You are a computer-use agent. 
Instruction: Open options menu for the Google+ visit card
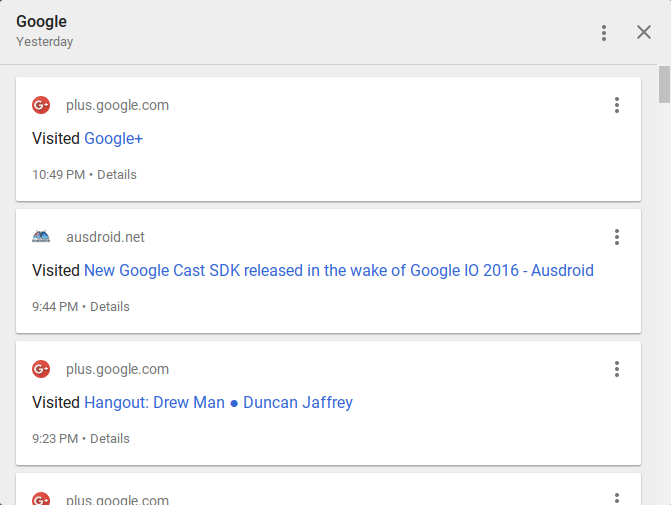click(x=617, y=105)
